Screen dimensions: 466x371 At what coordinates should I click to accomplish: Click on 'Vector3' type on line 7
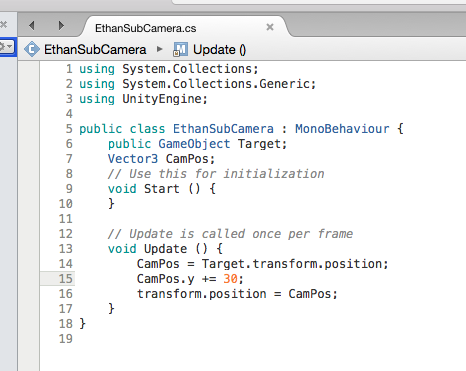[x=133, y=159]
